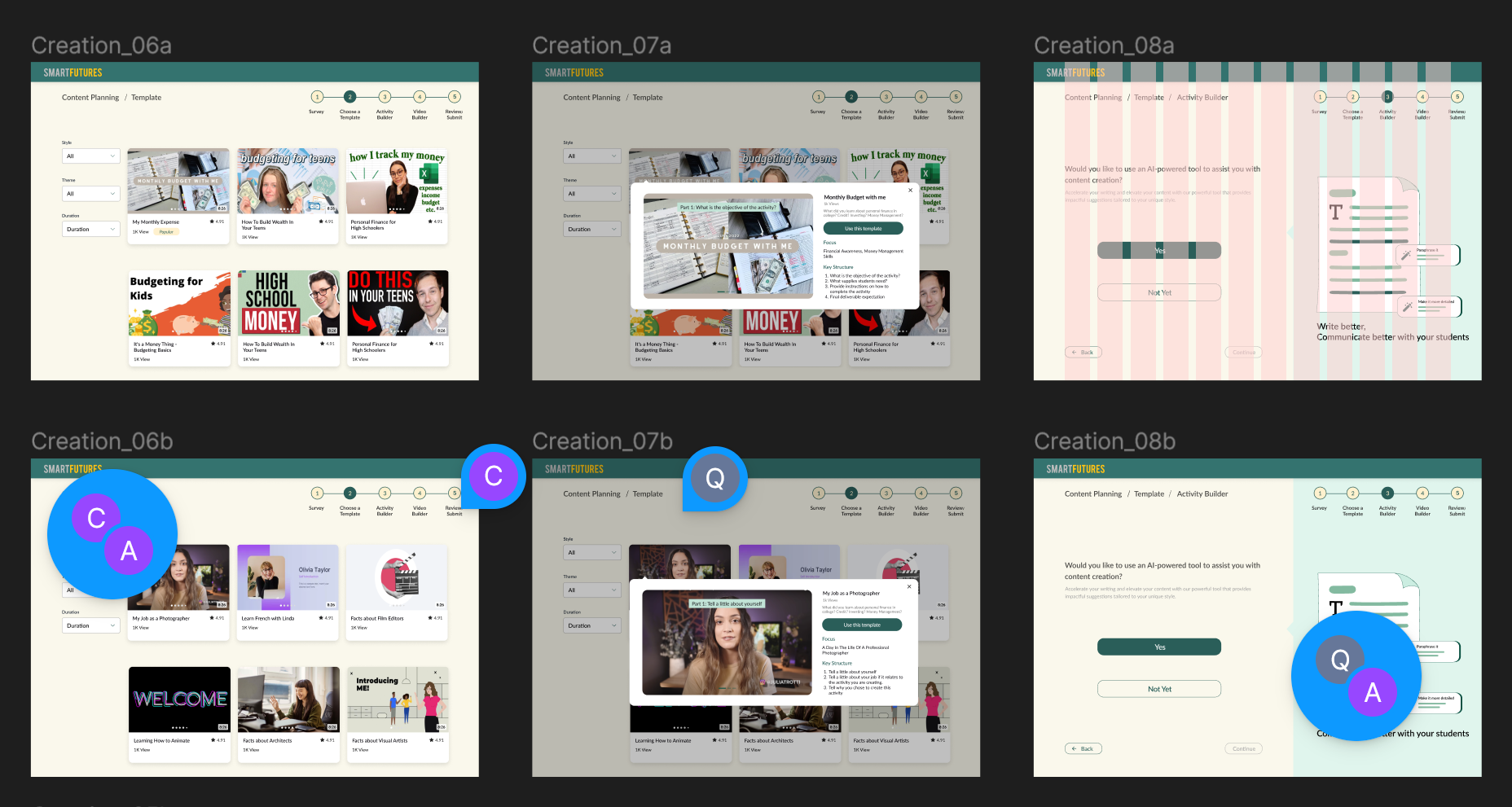The width and height of the screenshot is (1512, 807).
Task: Open the Duration dropdown in Creation_06b
Action: point(91,625)
